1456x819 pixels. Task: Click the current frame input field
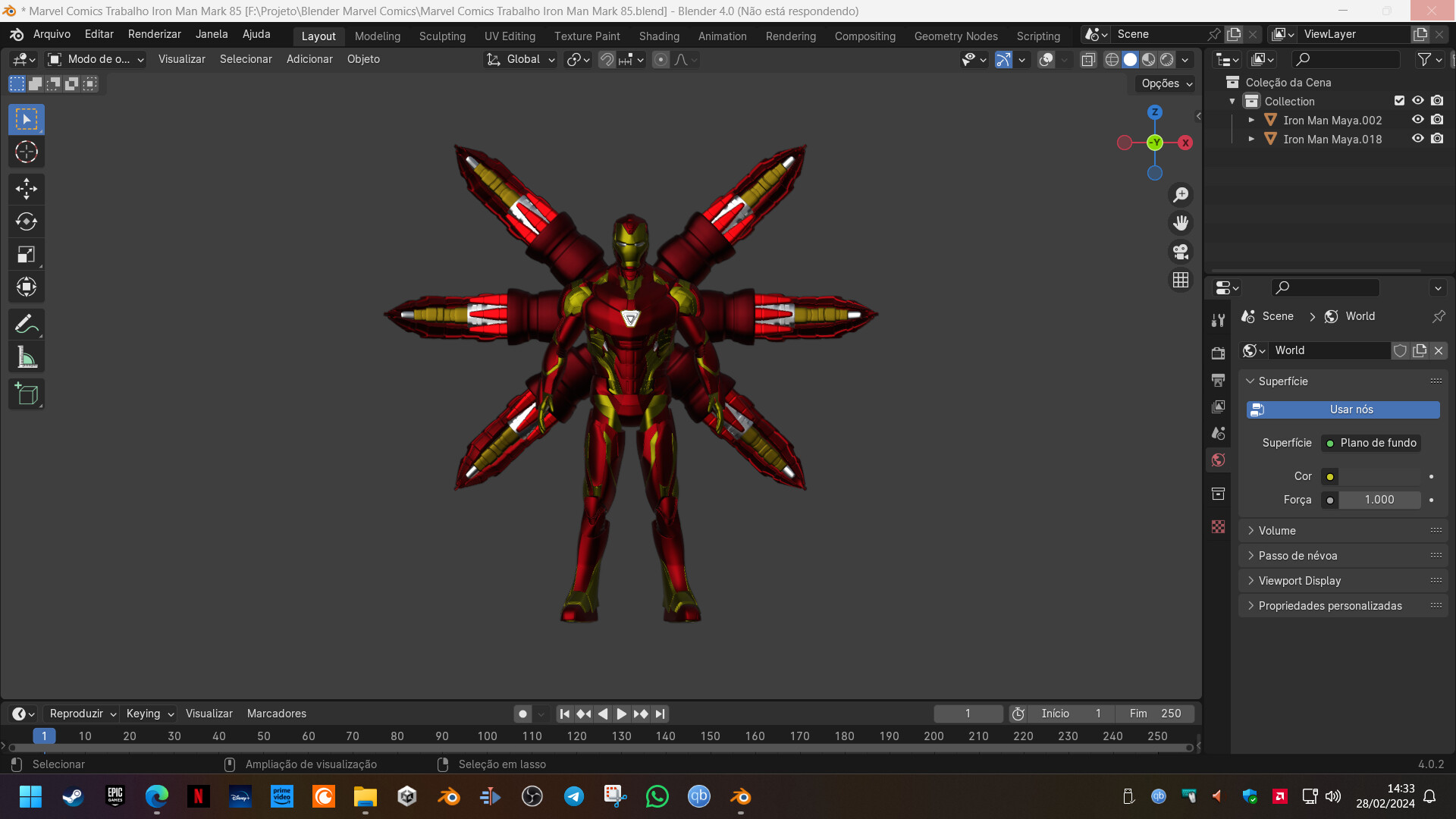968,714
